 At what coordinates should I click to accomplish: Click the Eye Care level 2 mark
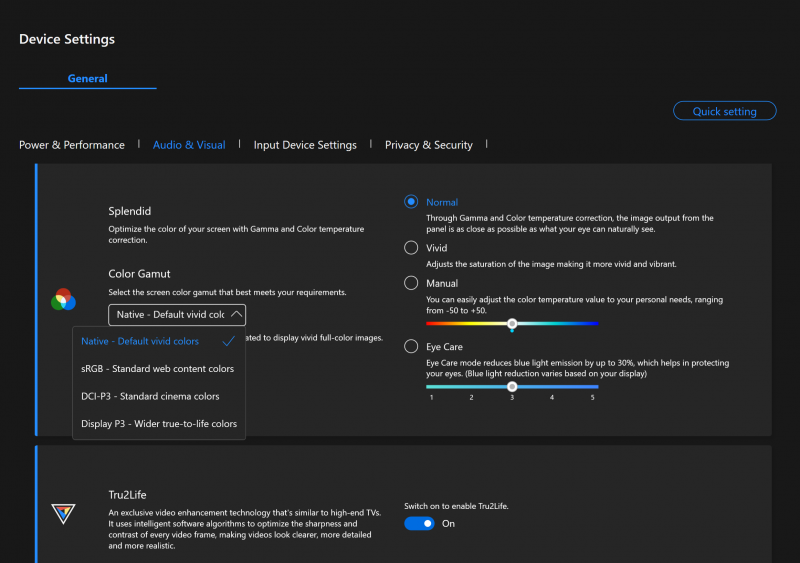[471, 397]
